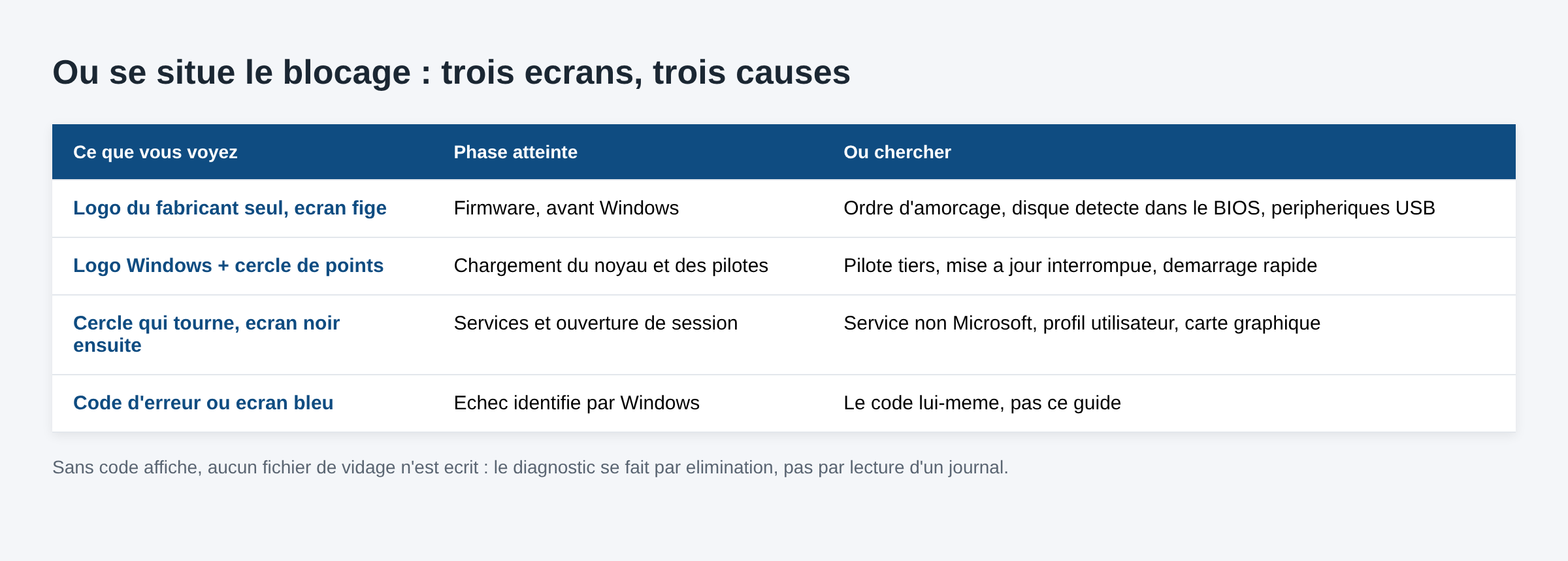Click the 'Firmware, avant Windows' cell

566,208
